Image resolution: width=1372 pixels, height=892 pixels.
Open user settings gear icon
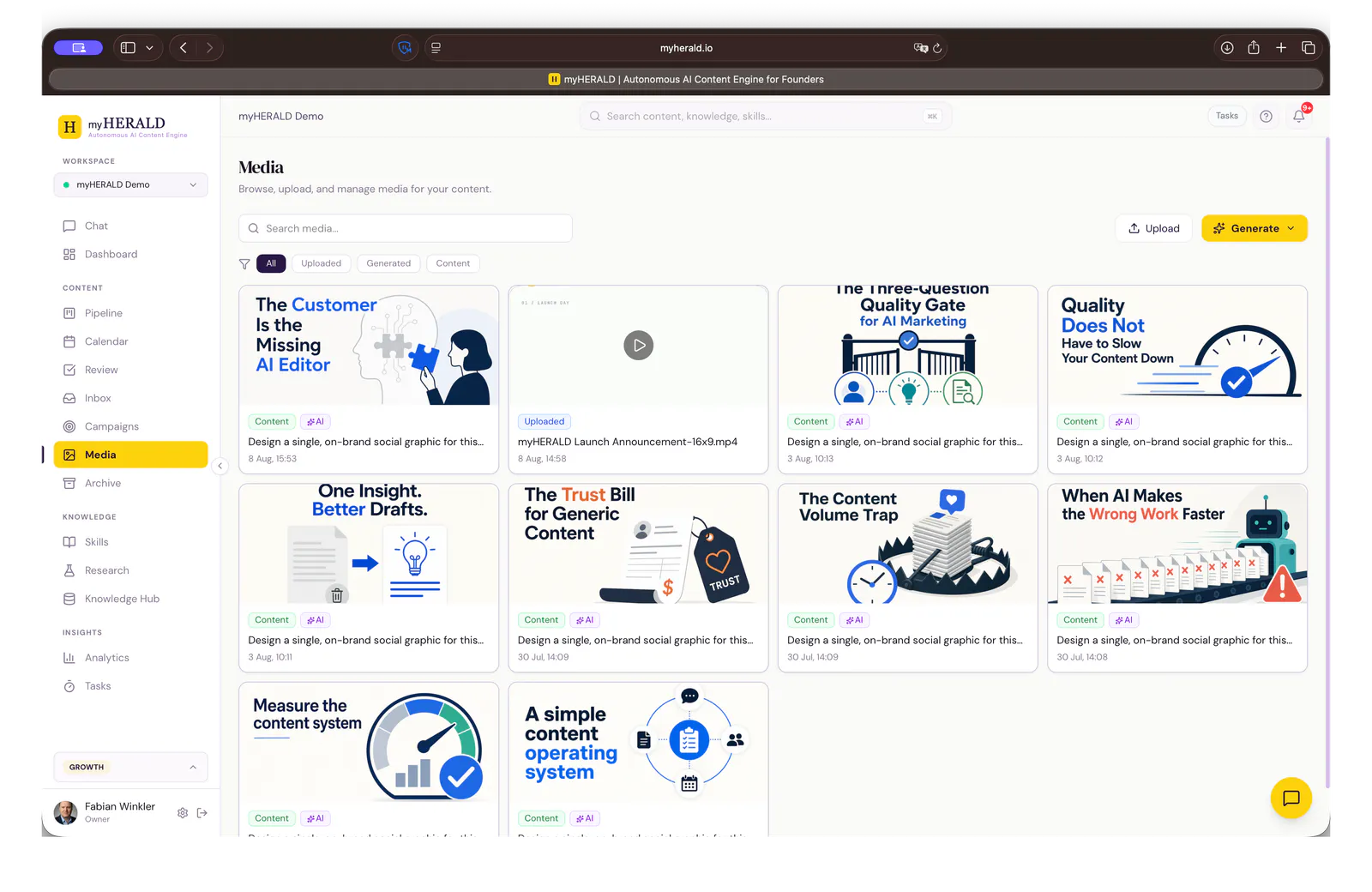coord(183,812)
